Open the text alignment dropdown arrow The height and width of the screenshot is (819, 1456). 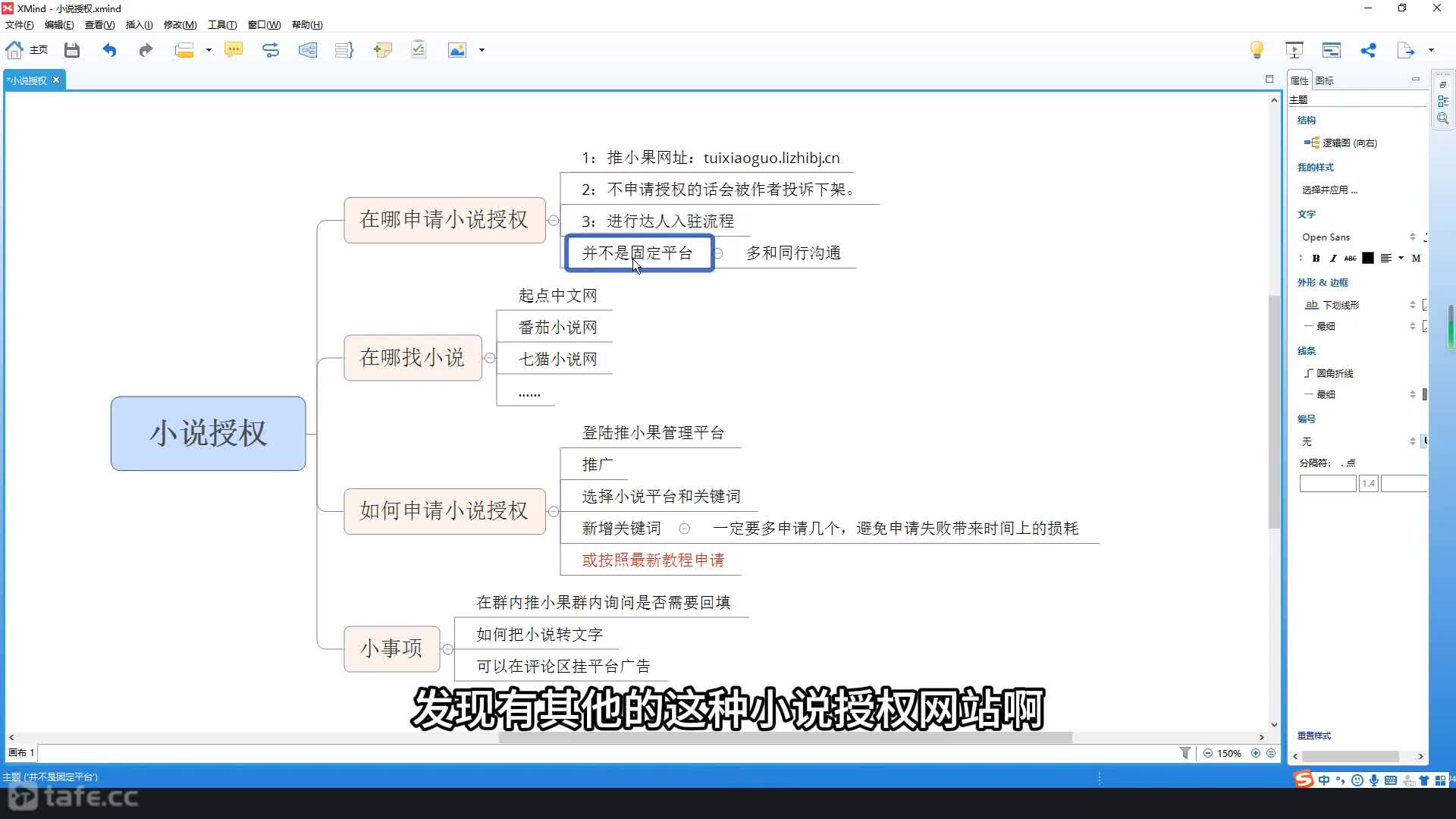tap(1401, 259)
